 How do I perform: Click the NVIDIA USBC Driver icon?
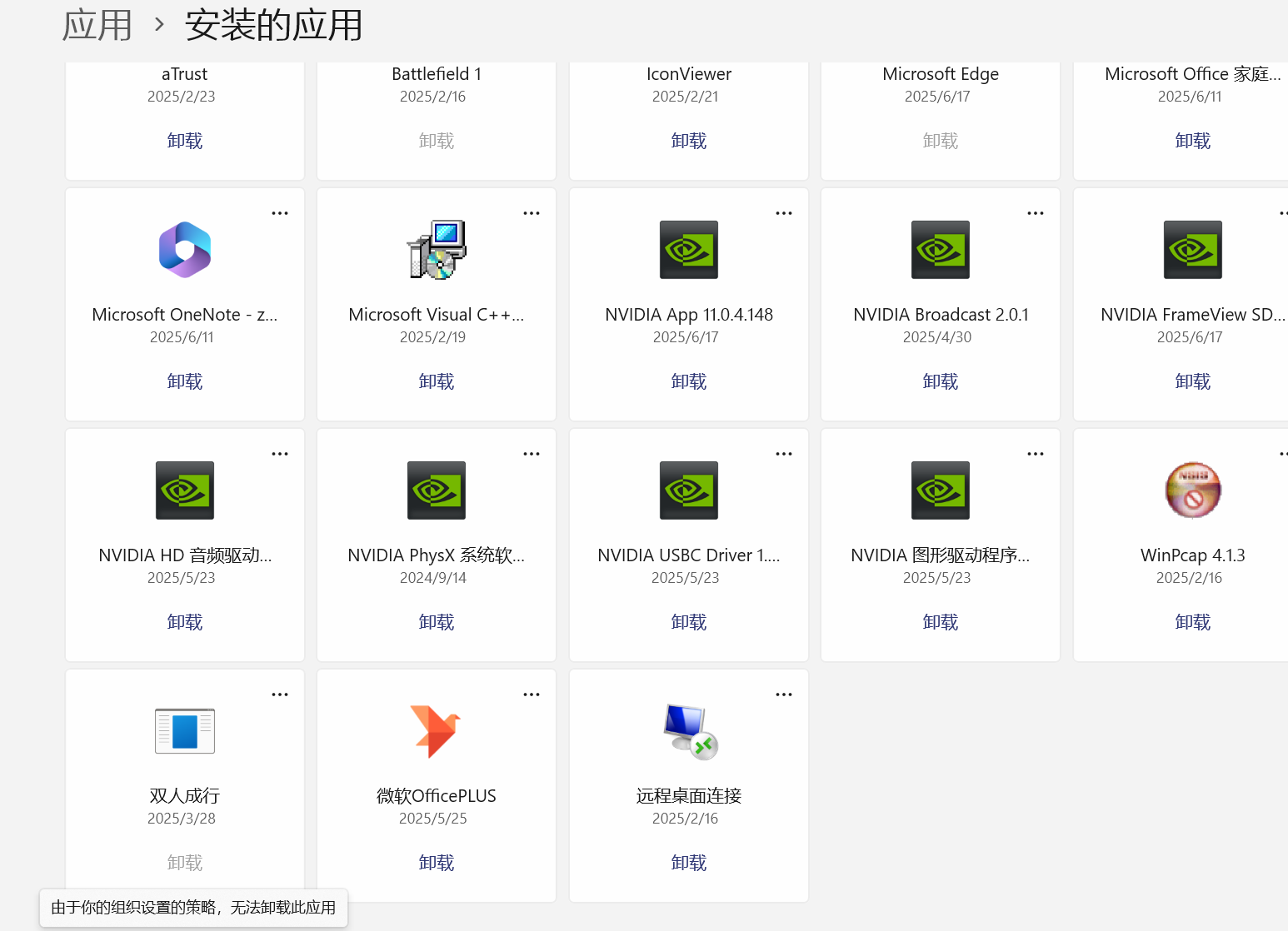[689, 490]
